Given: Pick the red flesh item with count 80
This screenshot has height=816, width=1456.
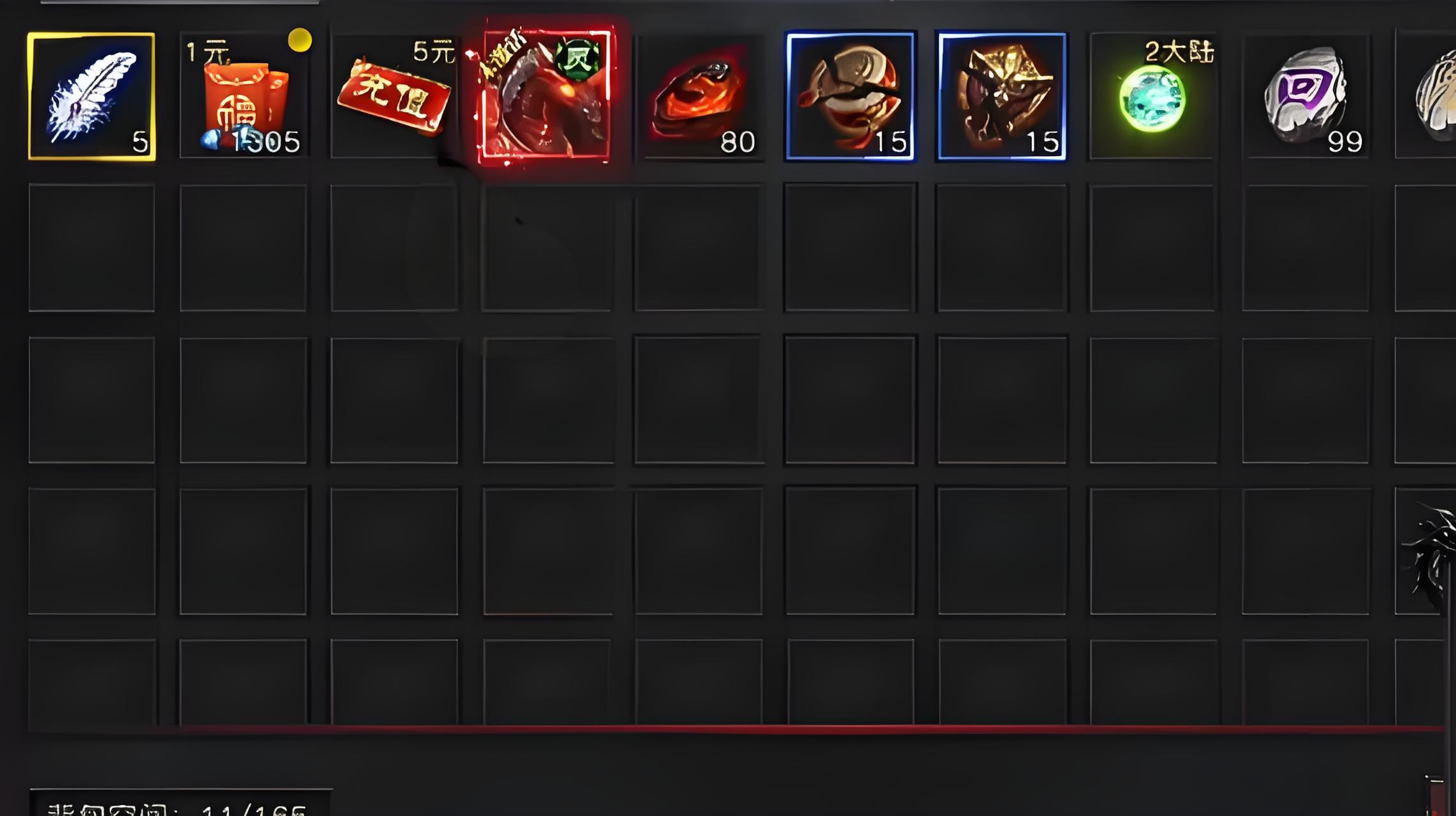Looking at the screenshot, I should coord(699,96).
